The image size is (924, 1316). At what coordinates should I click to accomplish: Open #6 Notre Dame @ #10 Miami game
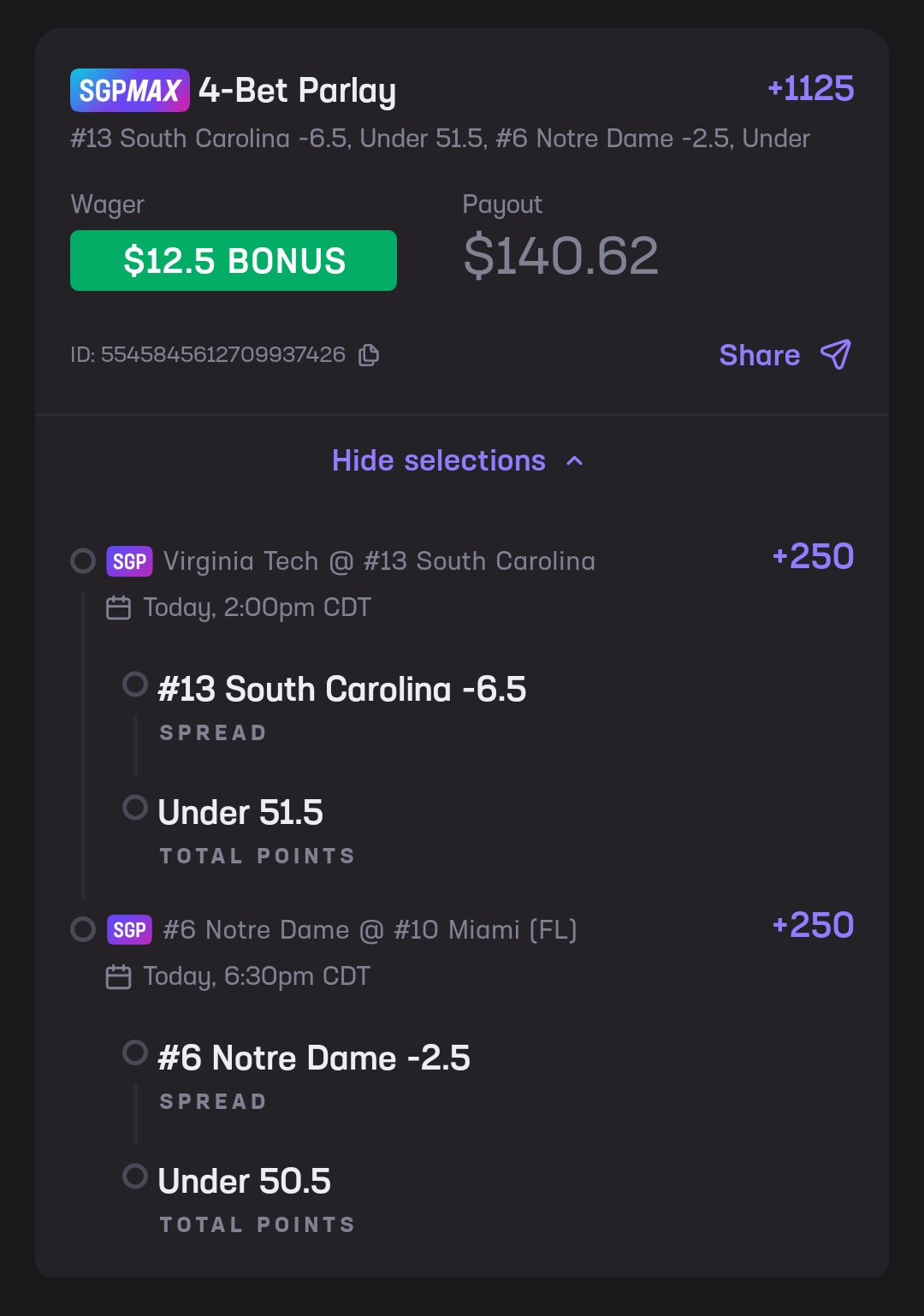click(x=370, y=930)
